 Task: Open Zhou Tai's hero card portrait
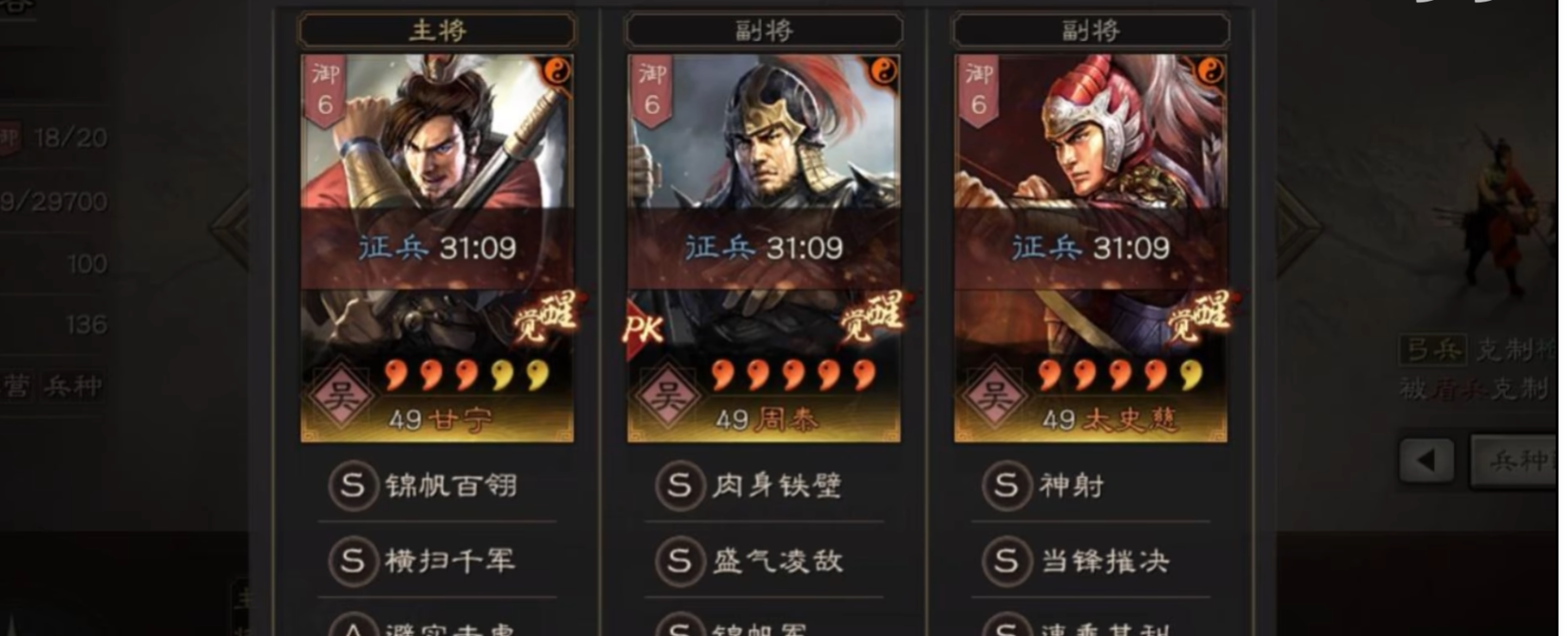764,248
